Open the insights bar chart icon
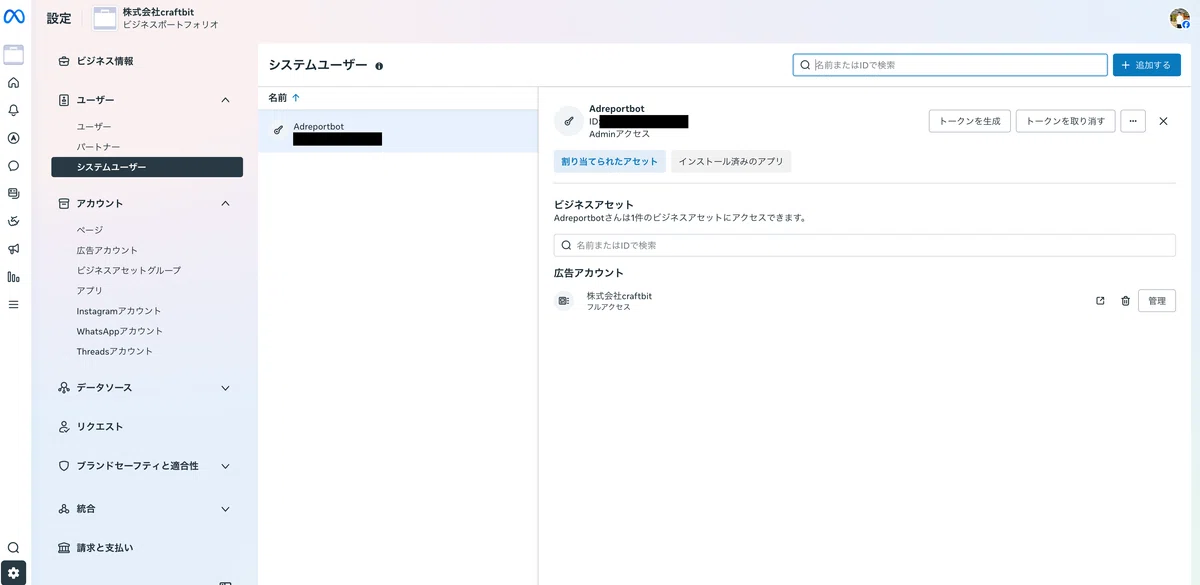 [x=13, y=277]
